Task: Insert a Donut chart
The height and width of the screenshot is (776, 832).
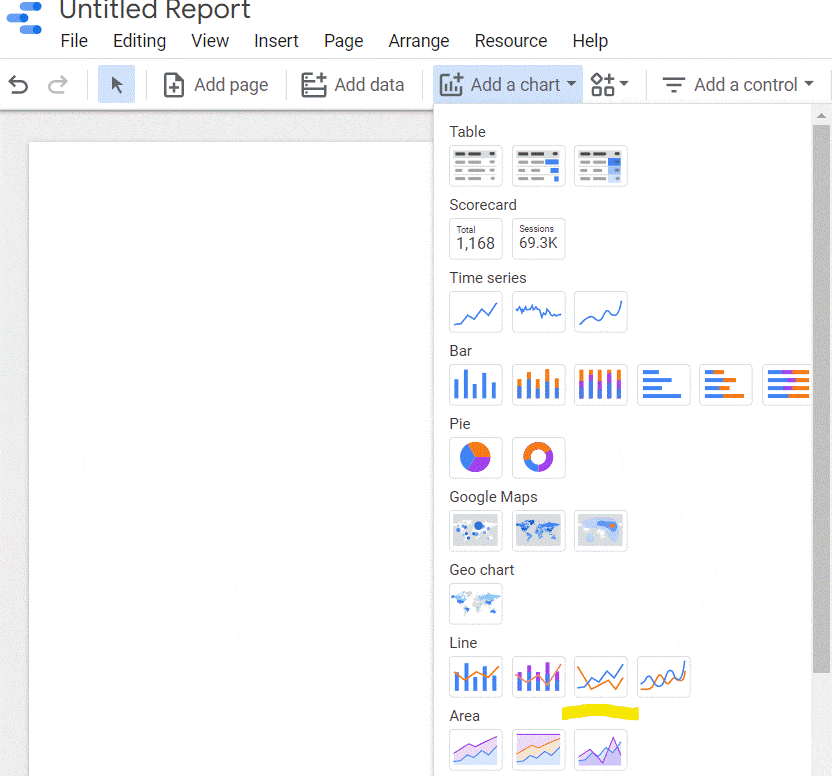Action: [x=538, y=458]
